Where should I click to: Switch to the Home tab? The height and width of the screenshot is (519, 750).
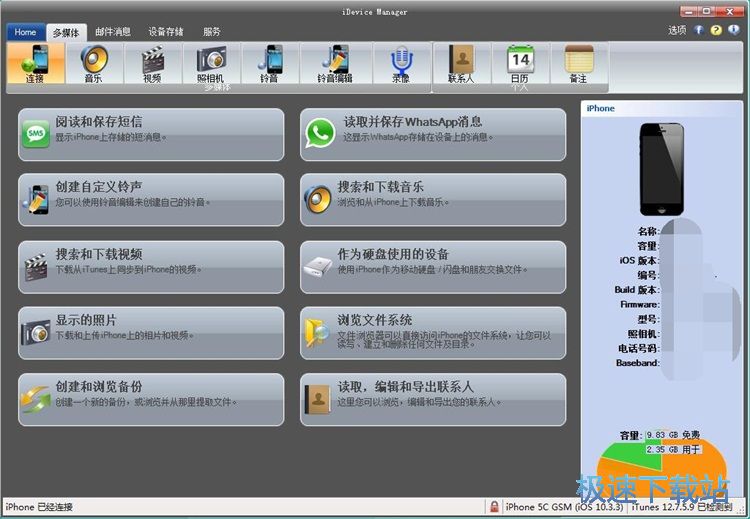coord(25,32)
